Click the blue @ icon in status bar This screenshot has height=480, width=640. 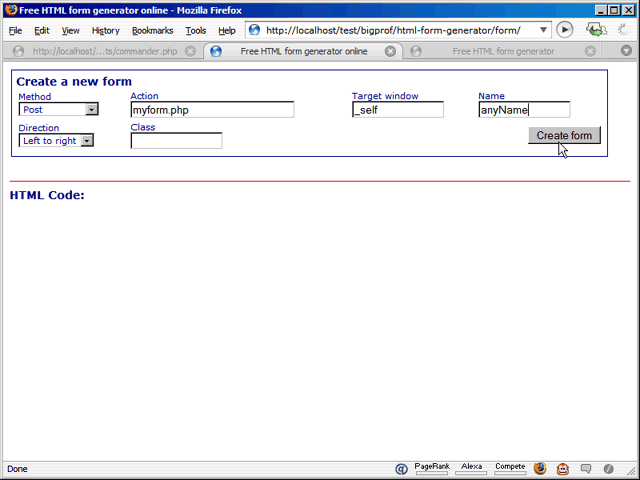tap(401, 469)
